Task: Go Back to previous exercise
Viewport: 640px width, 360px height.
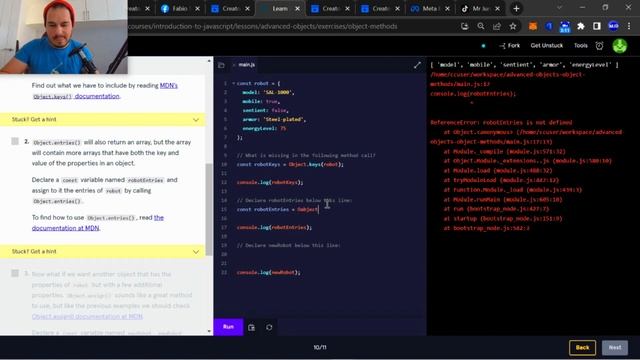Action: [x=582, y=348]
